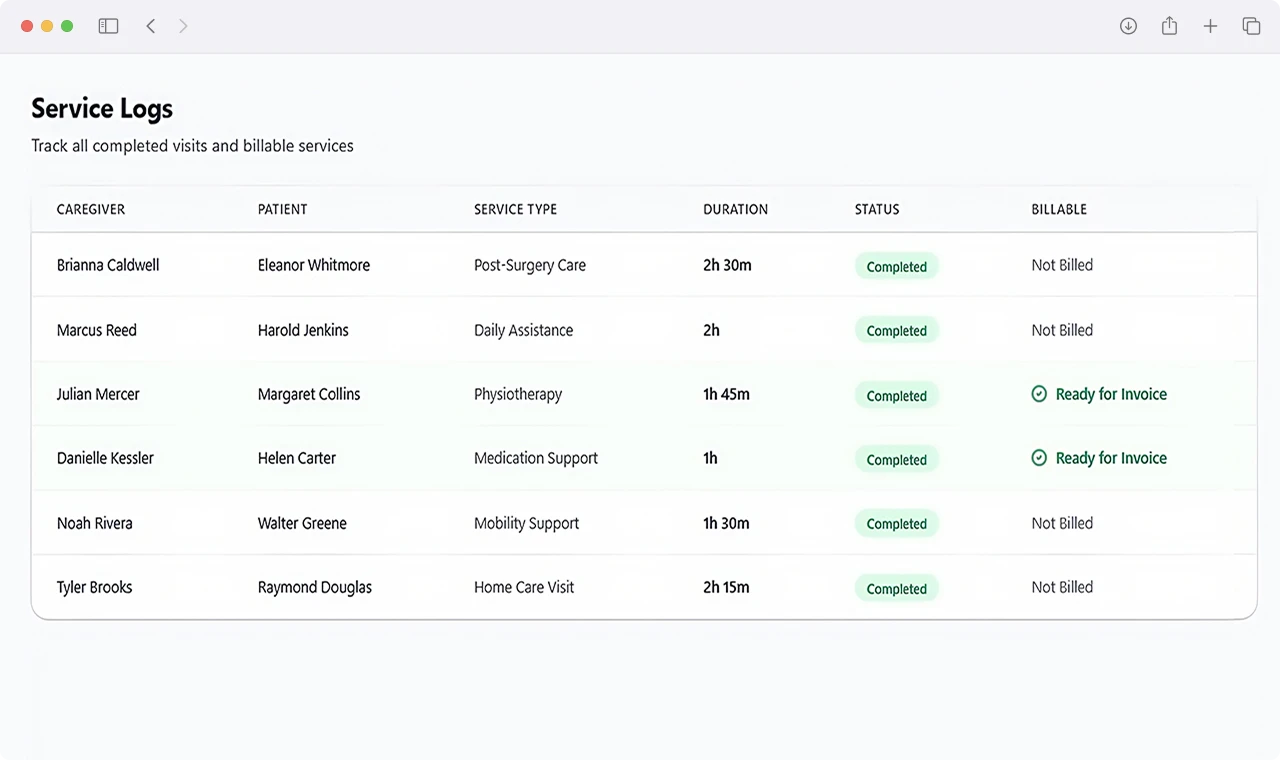Click Daily Assistance service type
This screenshot has height=760, width=1280.
(x=524, y=330)
